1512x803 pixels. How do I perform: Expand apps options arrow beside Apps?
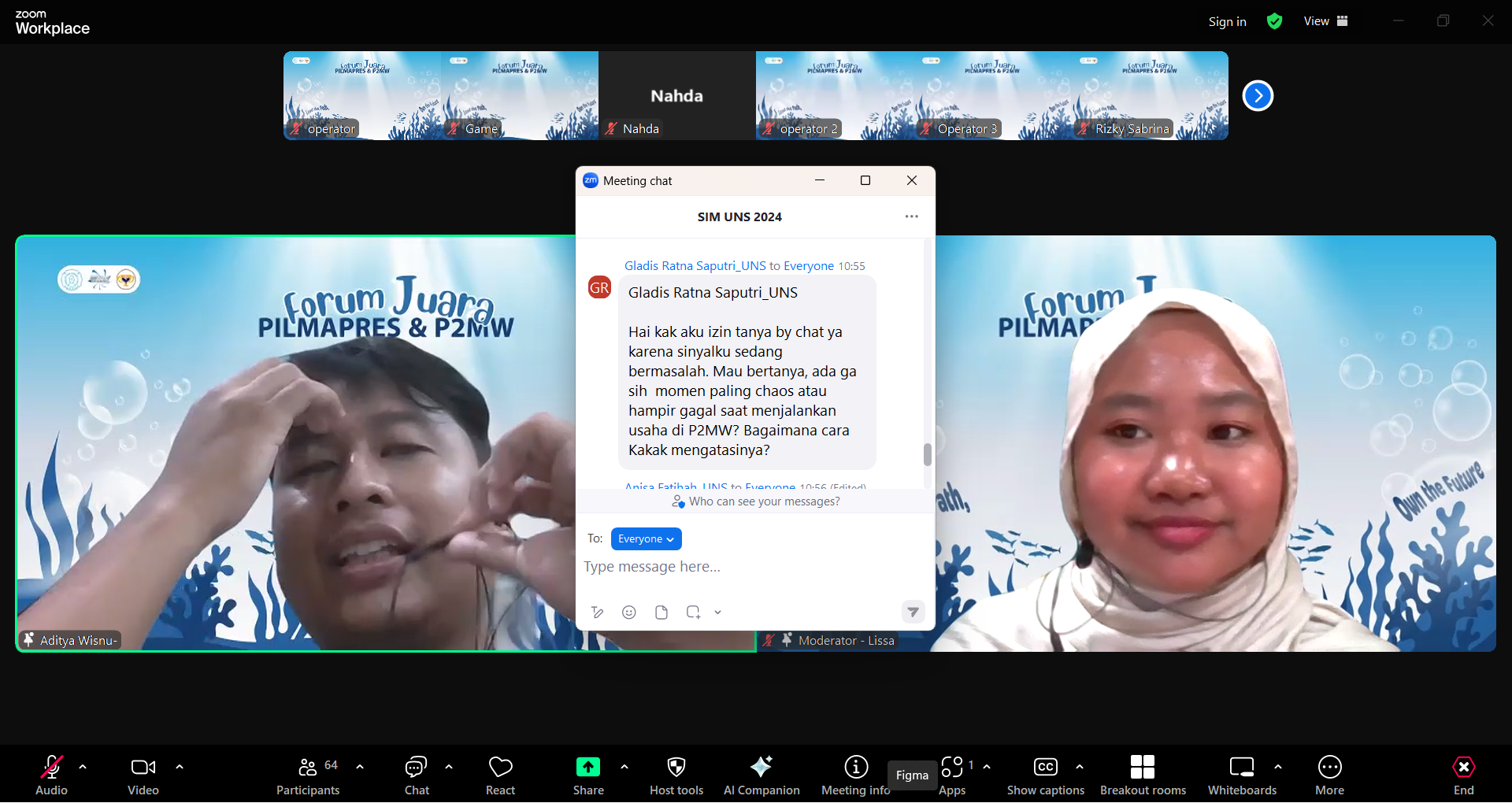click(x=987, y=766)
